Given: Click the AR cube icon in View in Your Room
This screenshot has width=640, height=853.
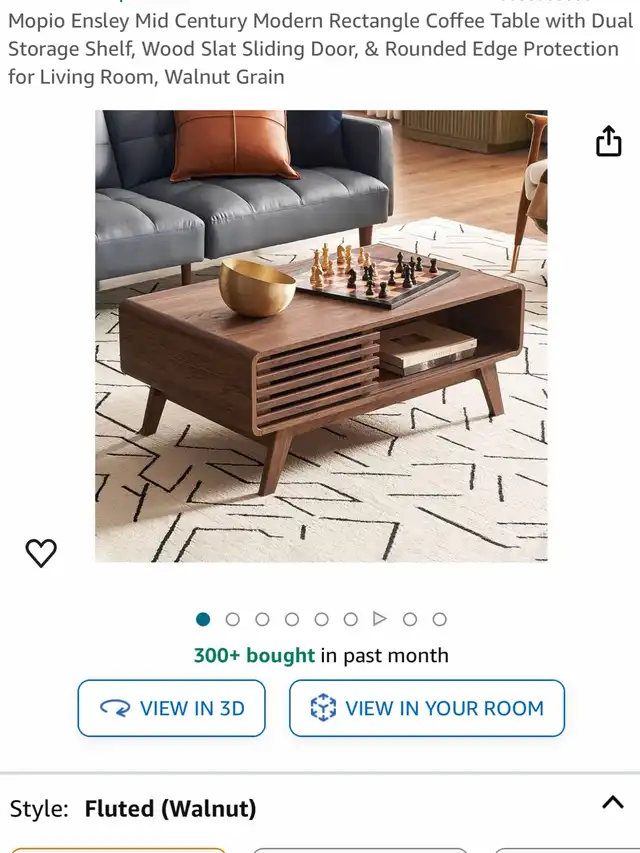Looking at the screenshot, I should pyautogui.click(x=323, y=708).
